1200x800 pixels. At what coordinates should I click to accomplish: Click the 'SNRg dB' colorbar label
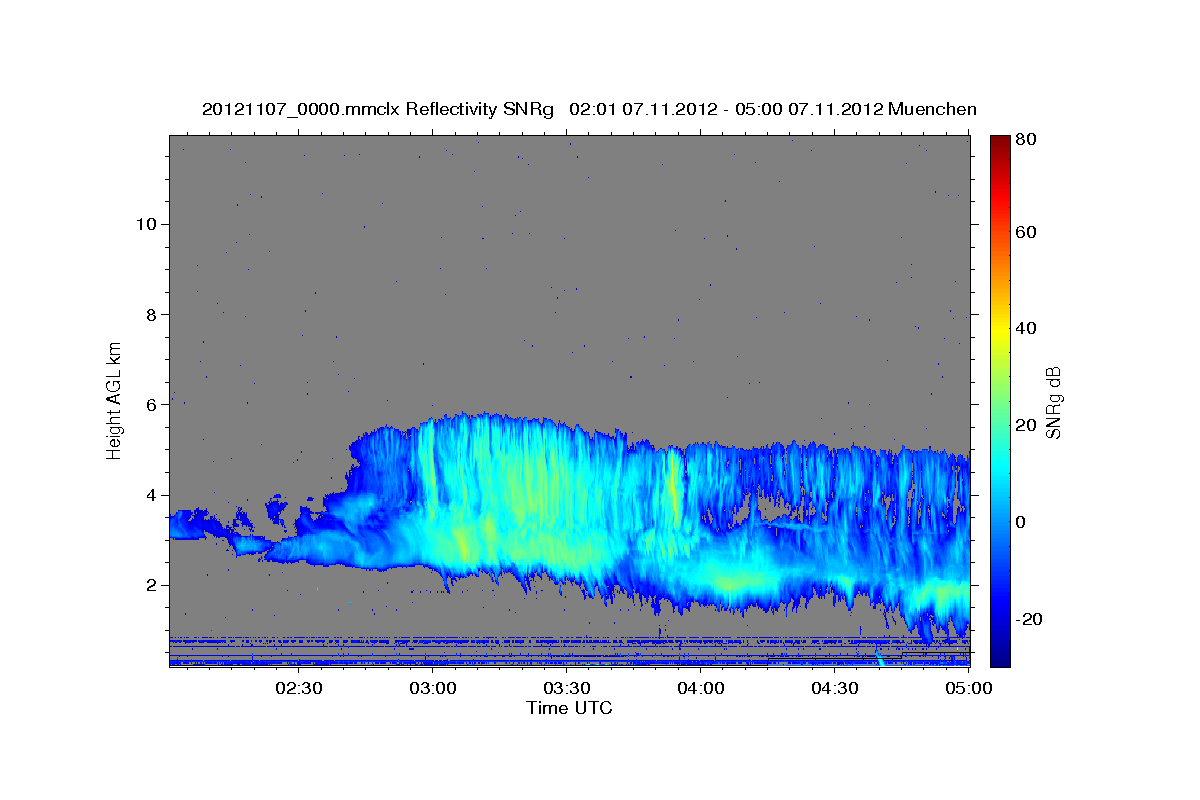pos(1053,401)
